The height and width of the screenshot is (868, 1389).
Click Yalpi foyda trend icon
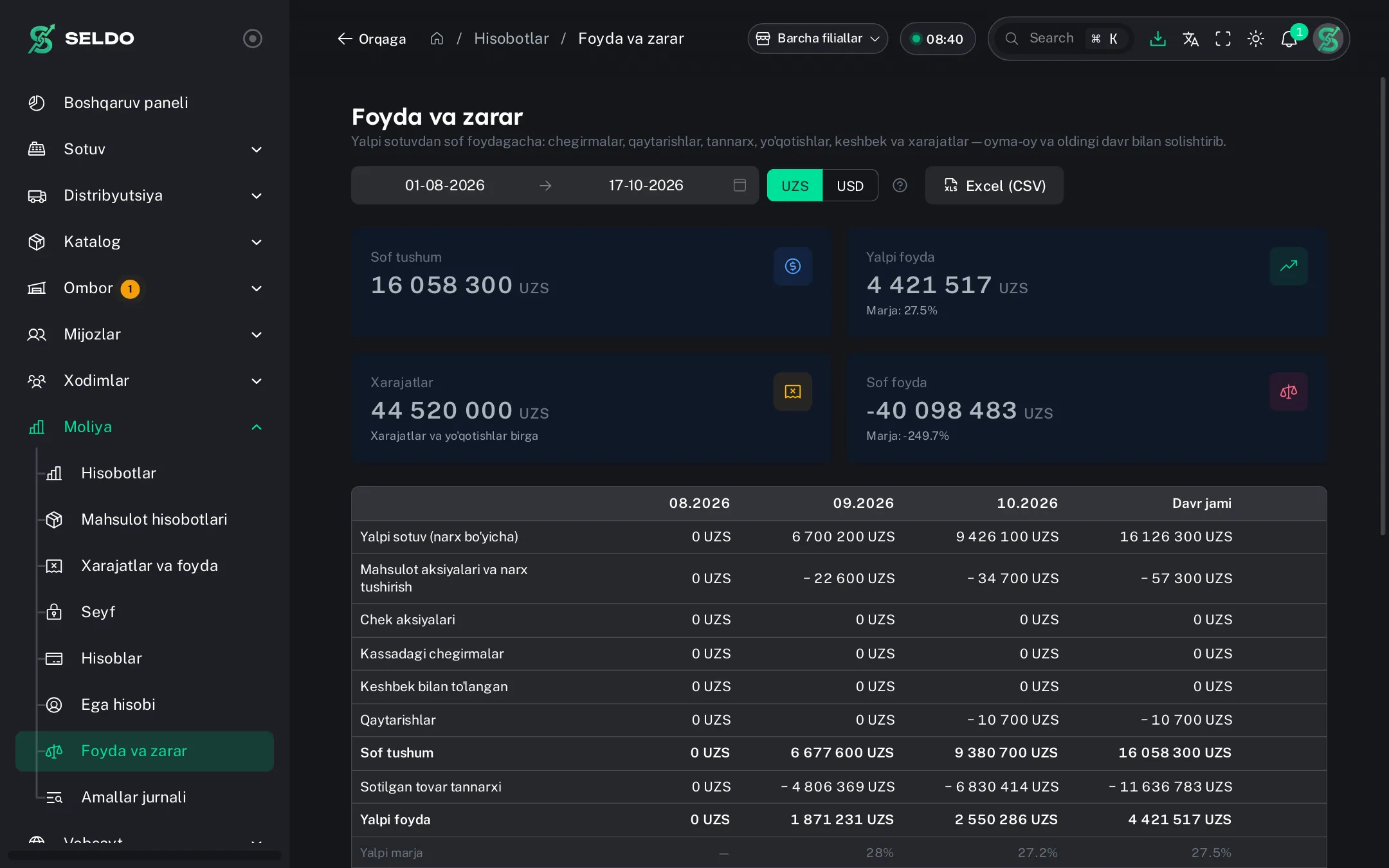tap(1289, 266)
